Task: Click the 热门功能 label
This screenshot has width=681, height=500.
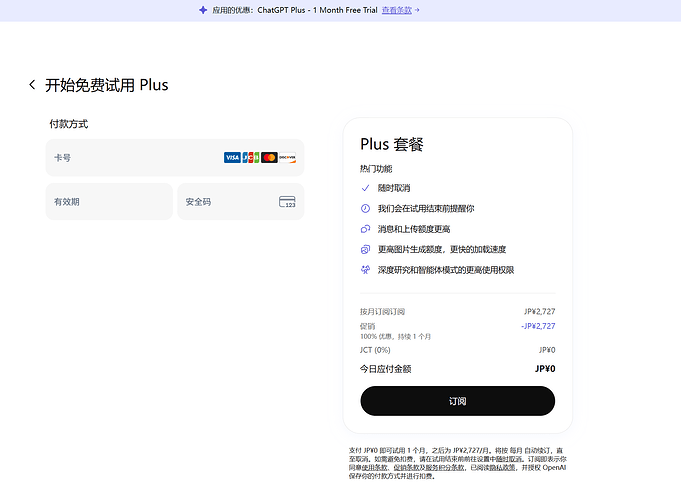Action: 376,169
